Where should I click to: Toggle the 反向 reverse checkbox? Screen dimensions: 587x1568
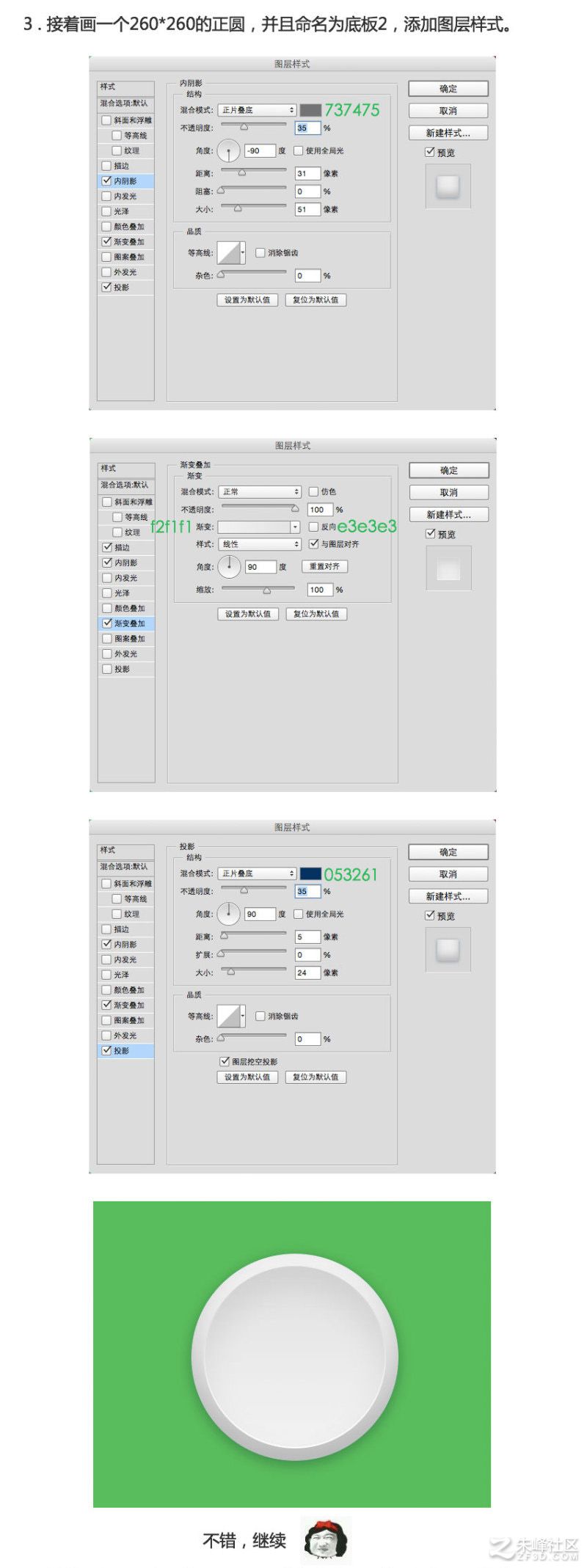click(313, 527)
